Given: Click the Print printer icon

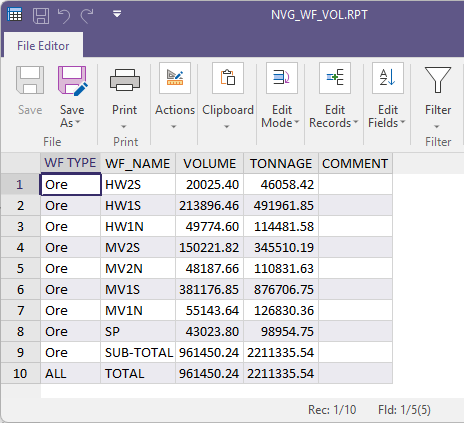Looking at the screenshot, I should point(125,80).
